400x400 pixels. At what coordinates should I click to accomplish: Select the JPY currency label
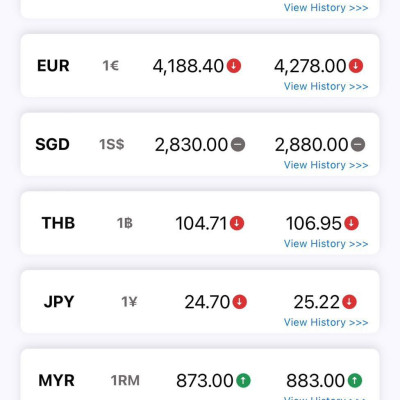coord(59,302)
